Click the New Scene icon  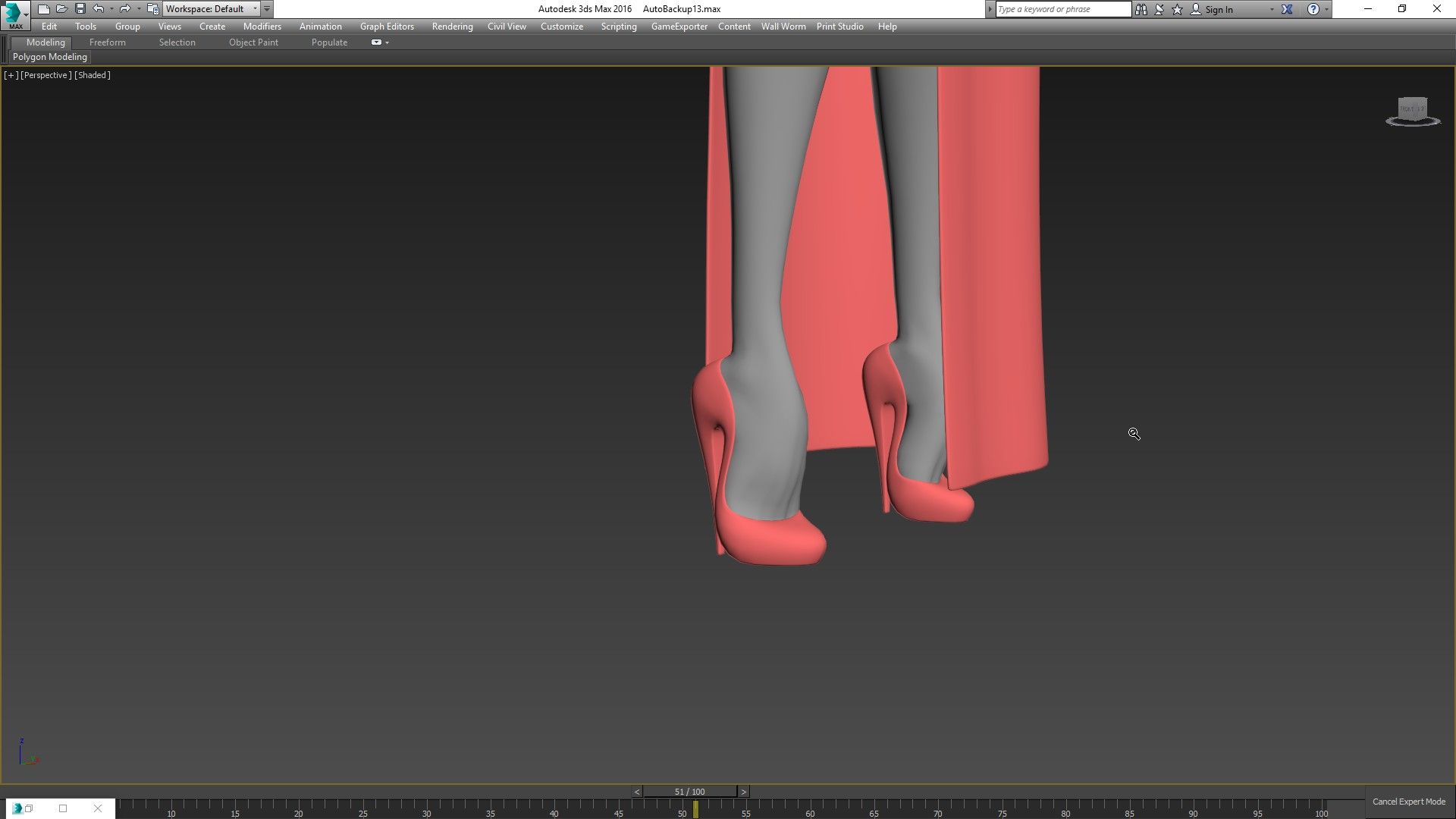click(x=44, y=9)
